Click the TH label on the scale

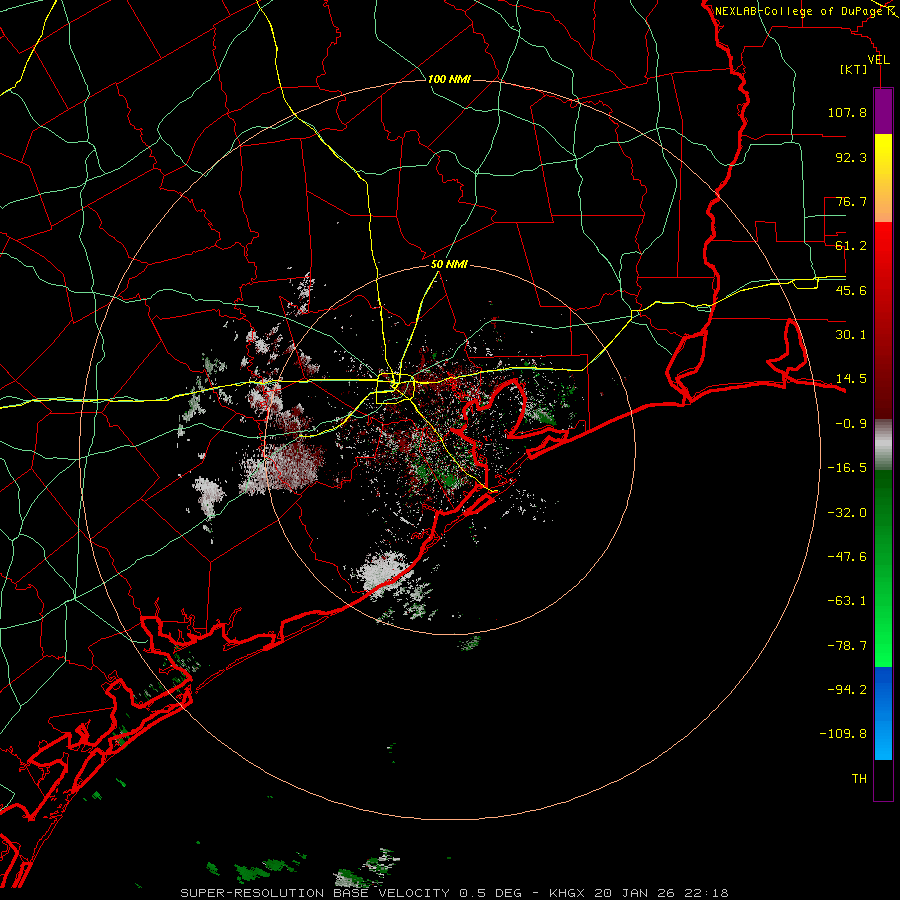[x=859, y=779]
